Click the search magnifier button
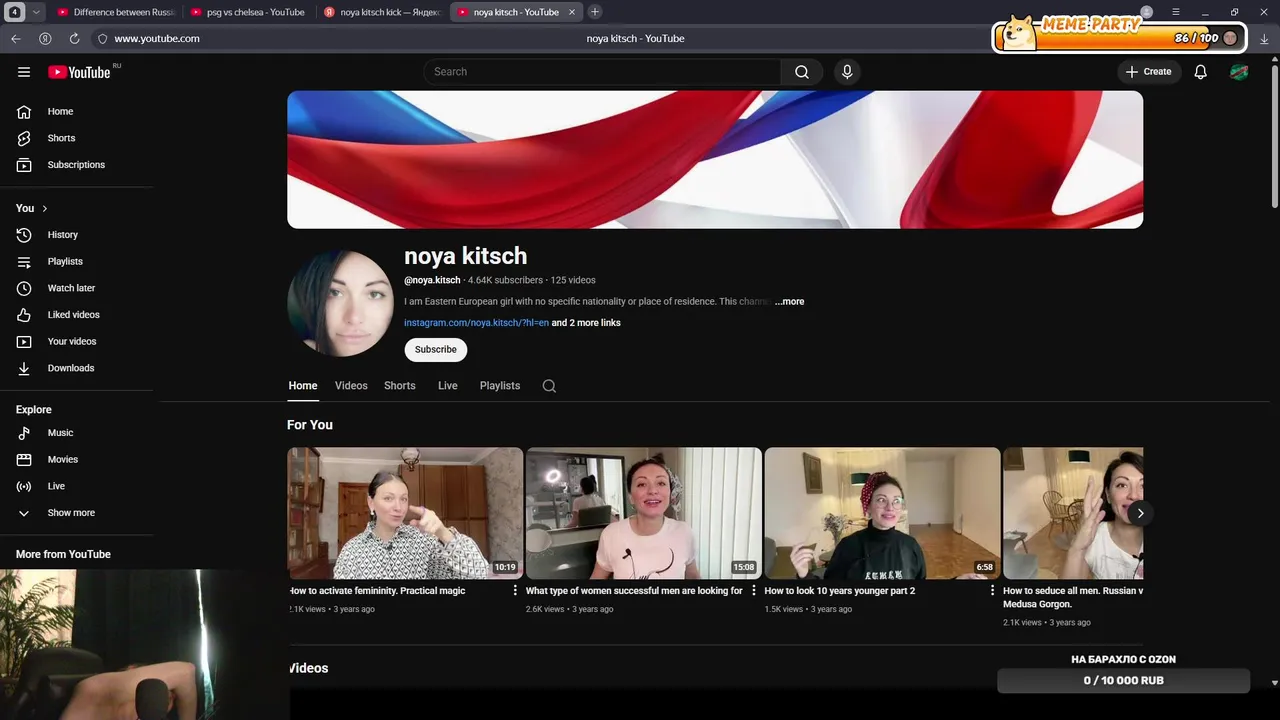Viewport: 1280px width, 720px height. point(802,72)
